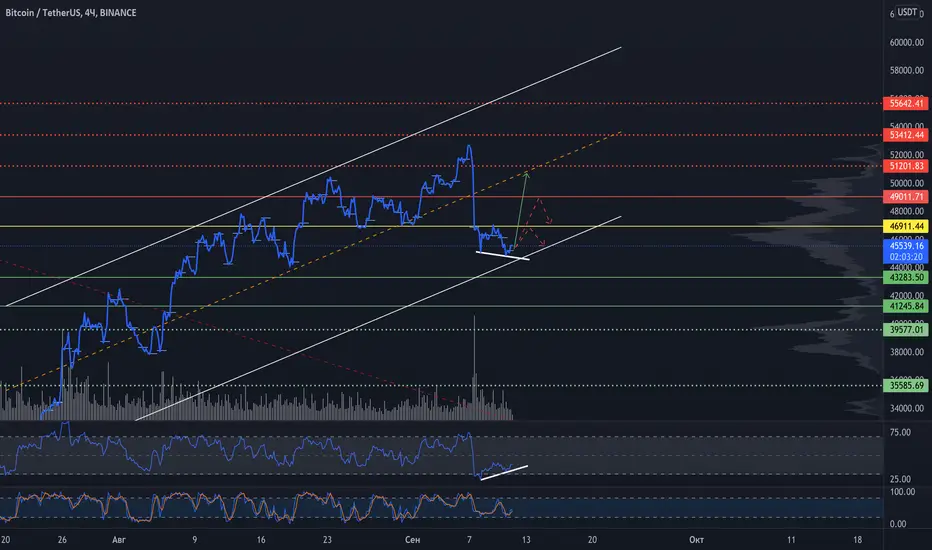Click the stochastic scale value 100.00

point(902,492)
